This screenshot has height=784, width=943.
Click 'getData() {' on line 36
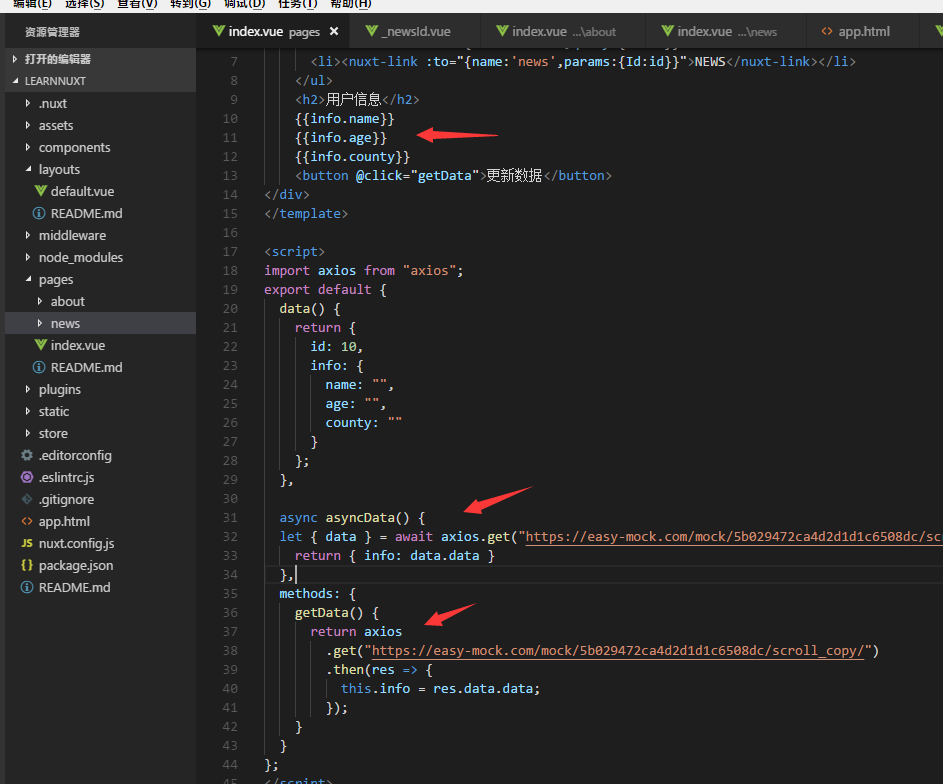click(x=337, y=613)
